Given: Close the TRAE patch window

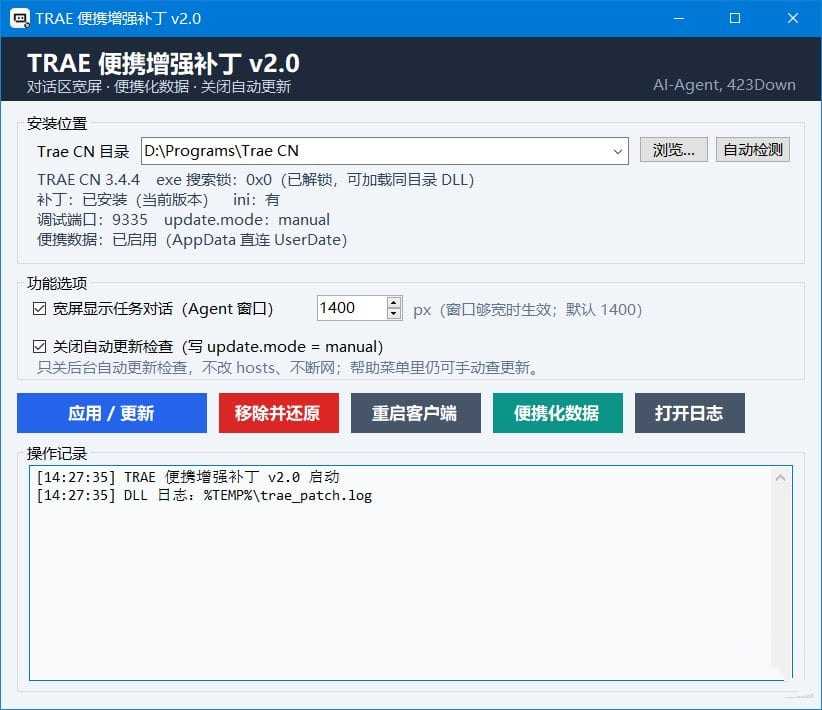Looking at the screenshot, I should click(x=793, y=18).
